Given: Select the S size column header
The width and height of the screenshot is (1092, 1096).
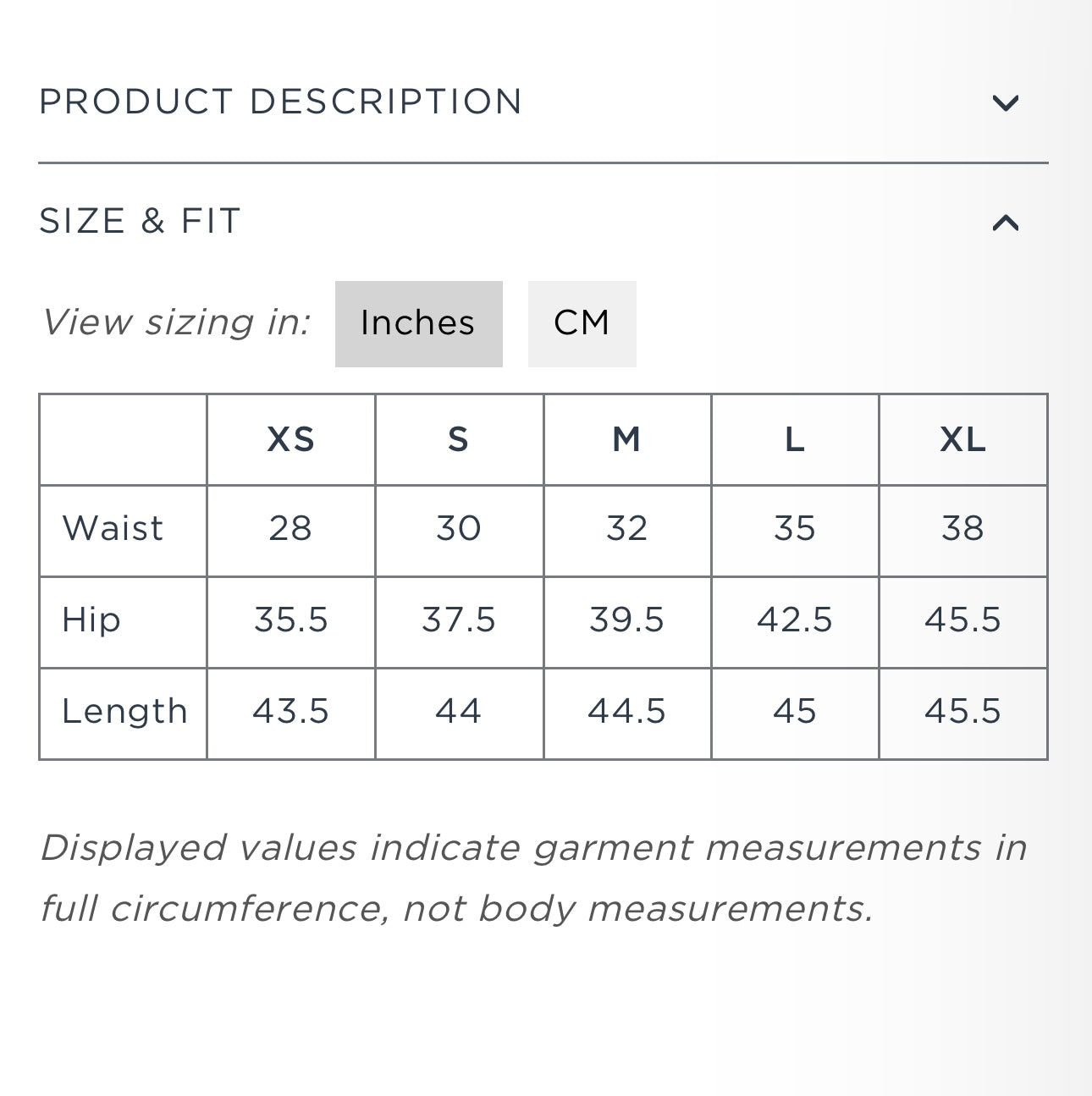Looking at the screenshot, I should point(458,439).
